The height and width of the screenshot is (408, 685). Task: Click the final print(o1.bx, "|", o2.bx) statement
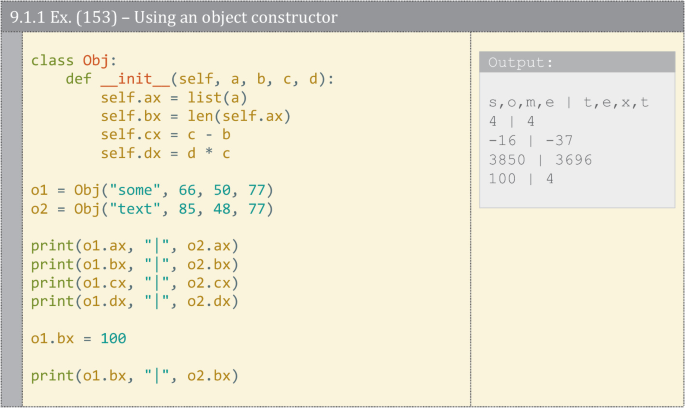click(x=134, y=376)
